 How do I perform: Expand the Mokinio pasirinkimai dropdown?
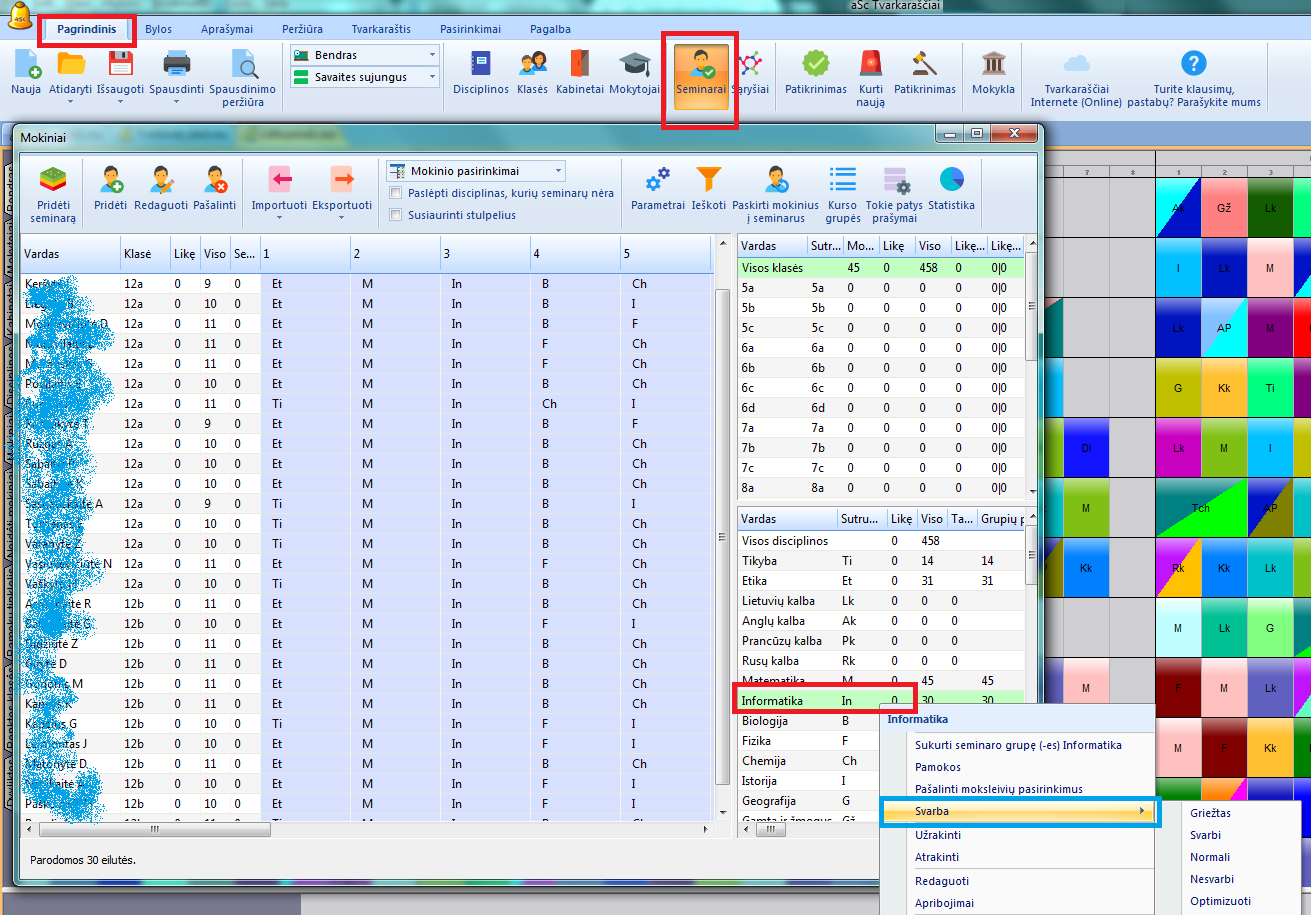click(x=558, y=171)
